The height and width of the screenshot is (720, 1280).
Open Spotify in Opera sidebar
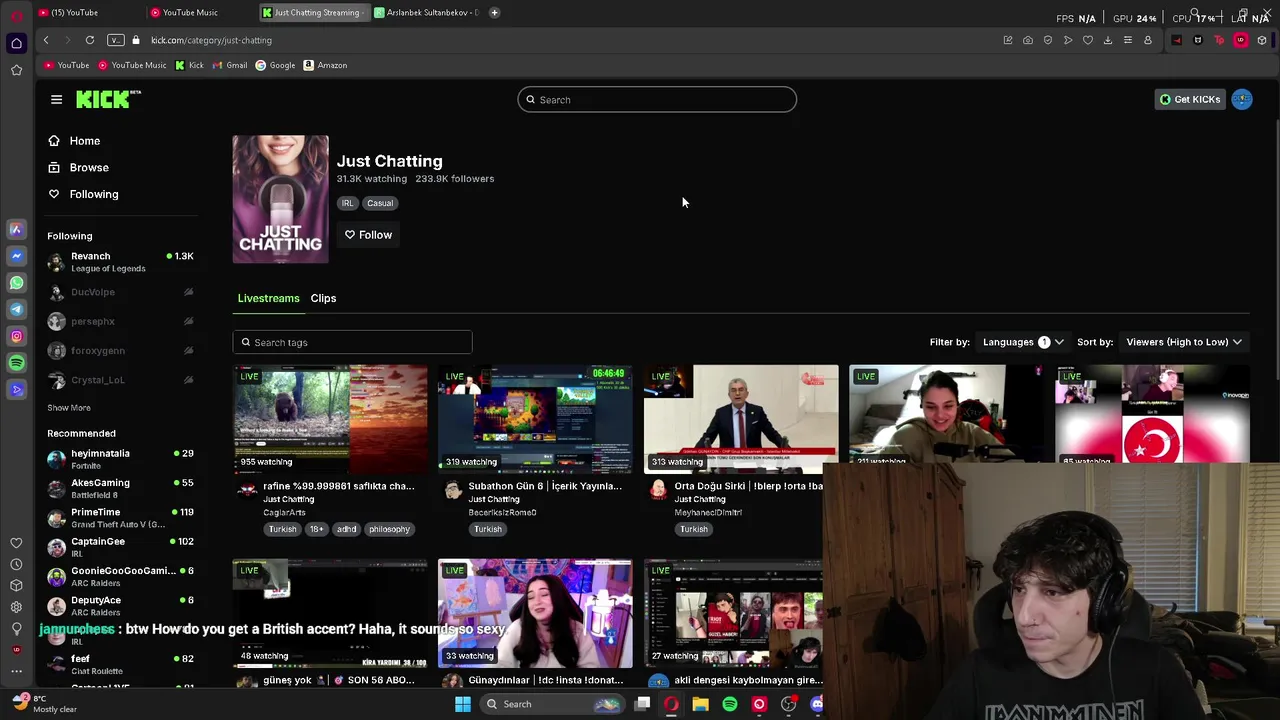[x=16, y=363]
